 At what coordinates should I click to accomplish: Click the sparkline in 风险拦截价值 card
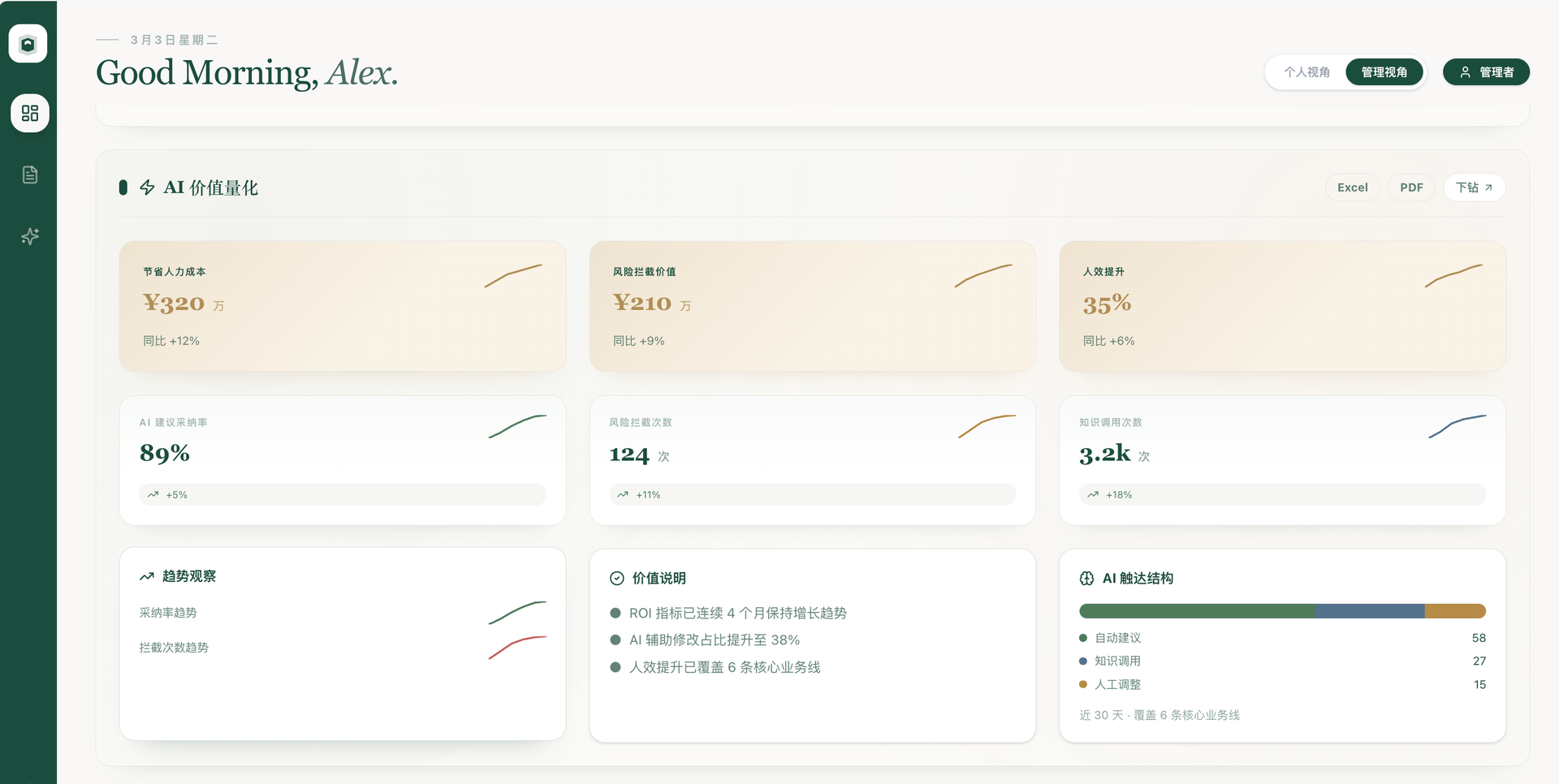tap(983, 276)
